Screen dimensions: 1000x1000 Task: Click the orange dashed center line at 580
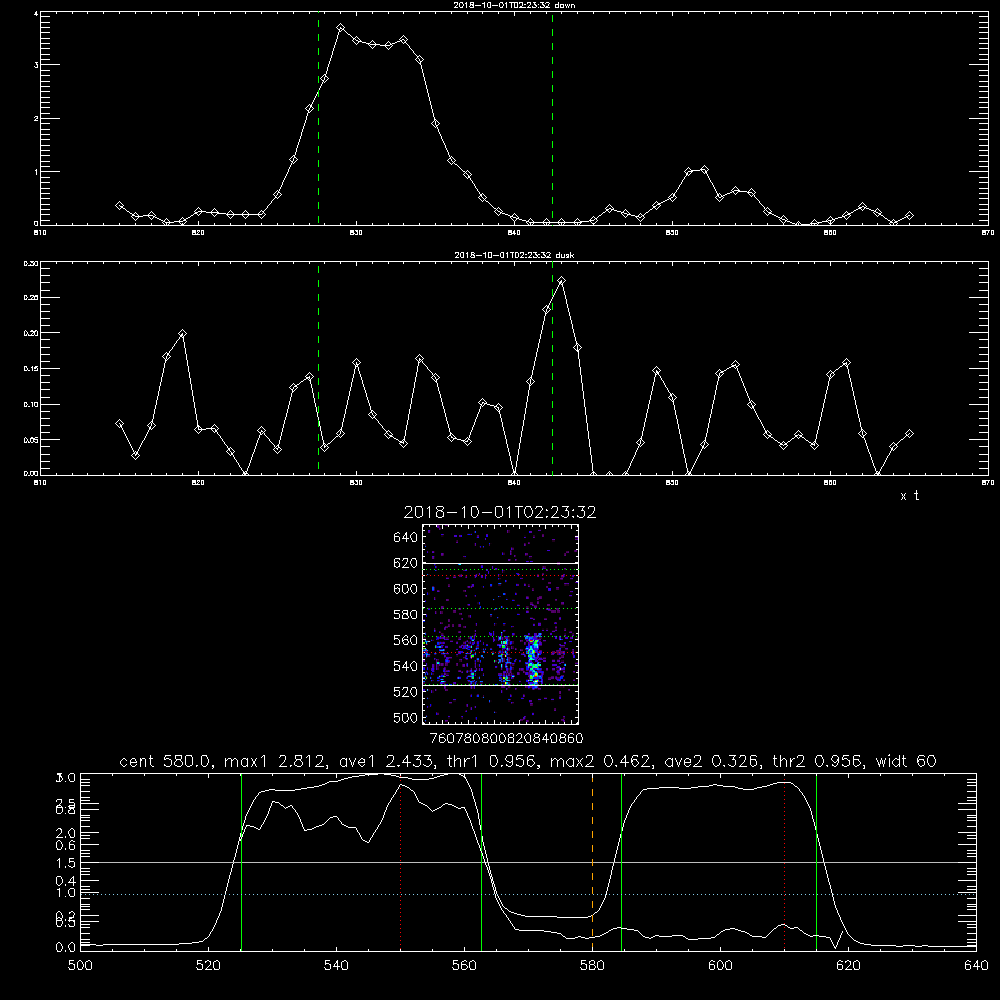[592, 861]
